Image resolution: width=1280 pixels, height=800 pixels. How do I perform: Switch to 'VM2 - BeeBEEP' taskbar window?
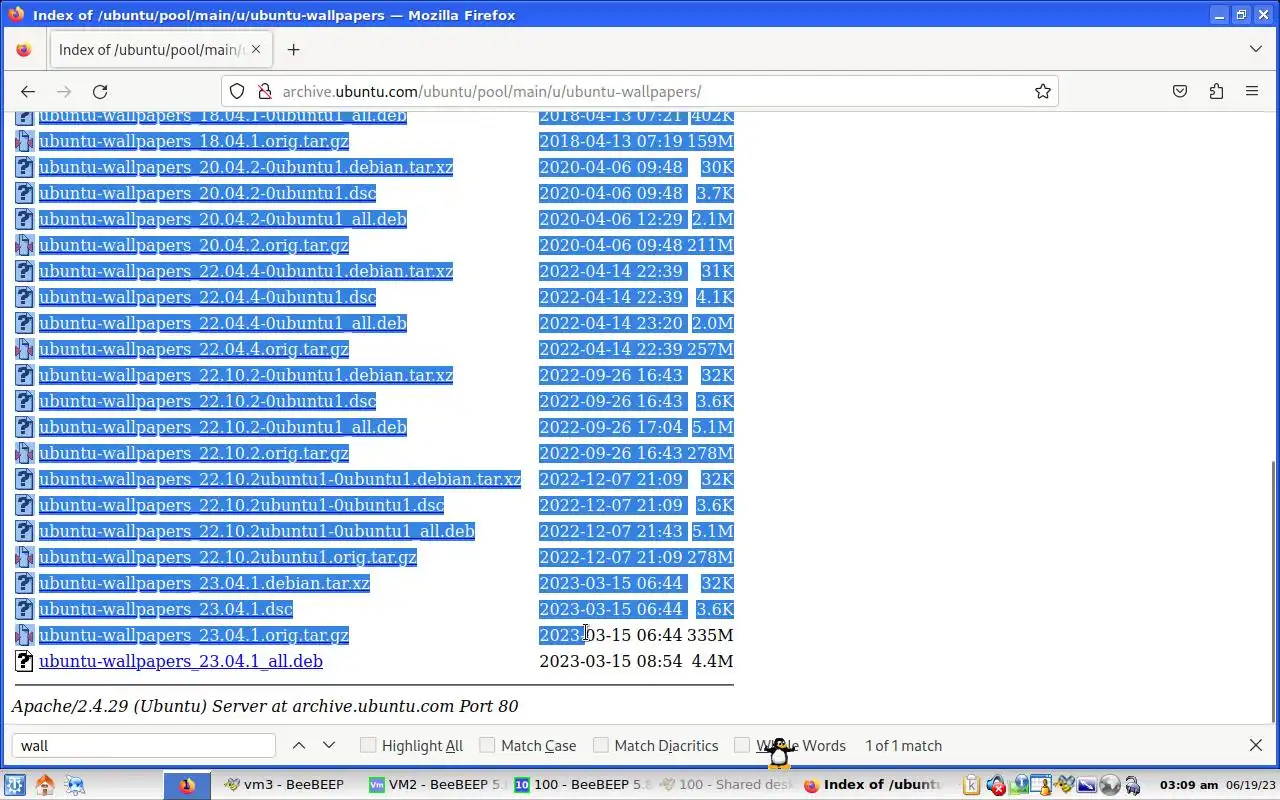(437, 785)
